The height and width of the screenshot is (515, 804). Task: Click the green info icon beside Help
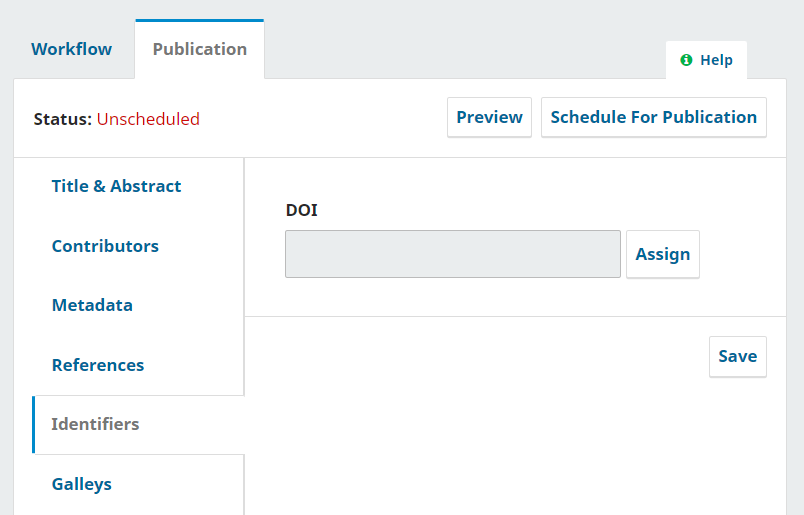click(686, 60)
